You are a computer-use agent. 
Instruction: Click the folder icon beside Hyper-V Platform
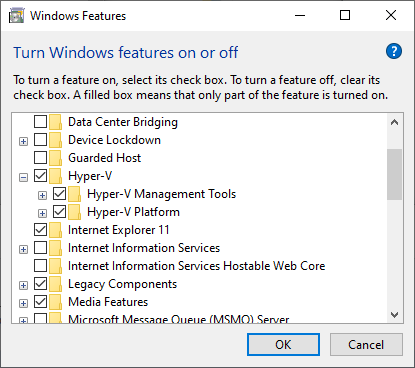74,212
